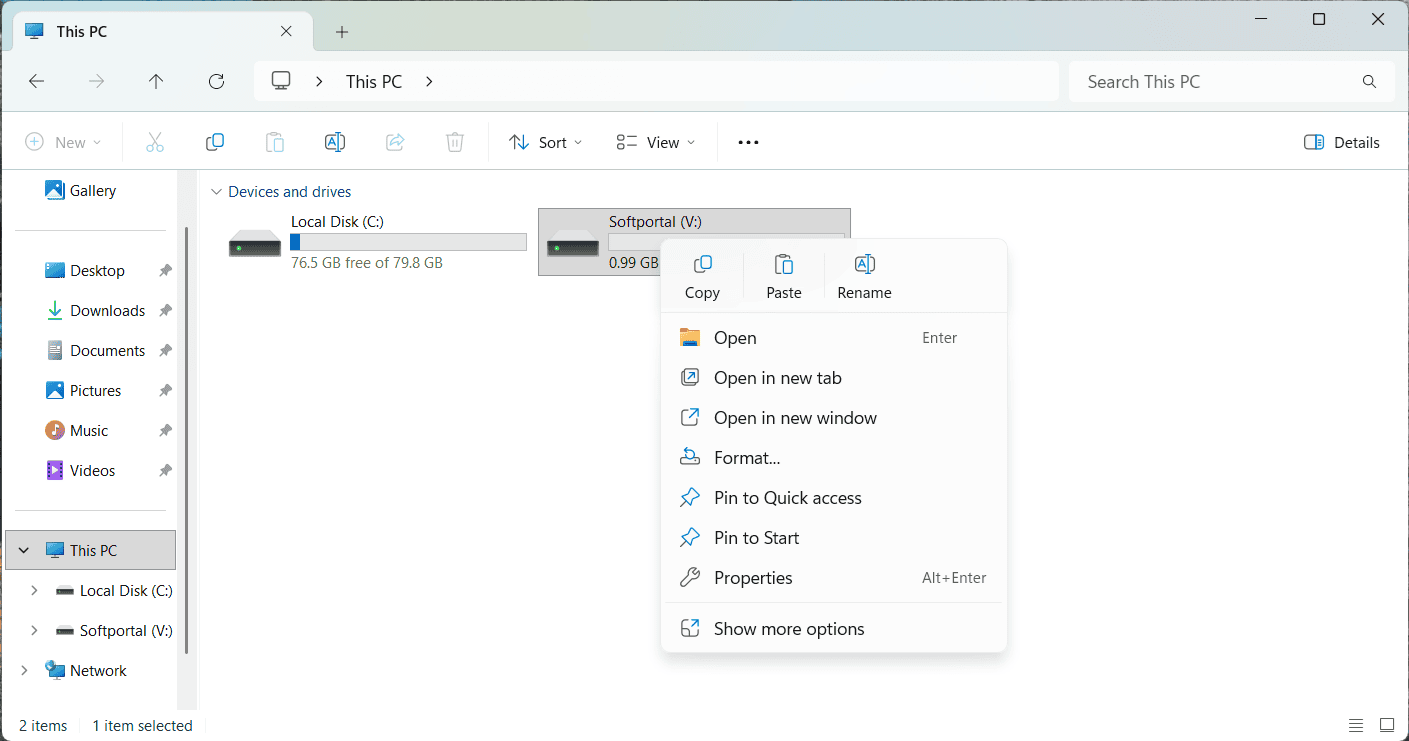This screenshot has width=1409, height=741.
Task: Click the toolbar Paste clipboard icon
Action: click(275, 142)
